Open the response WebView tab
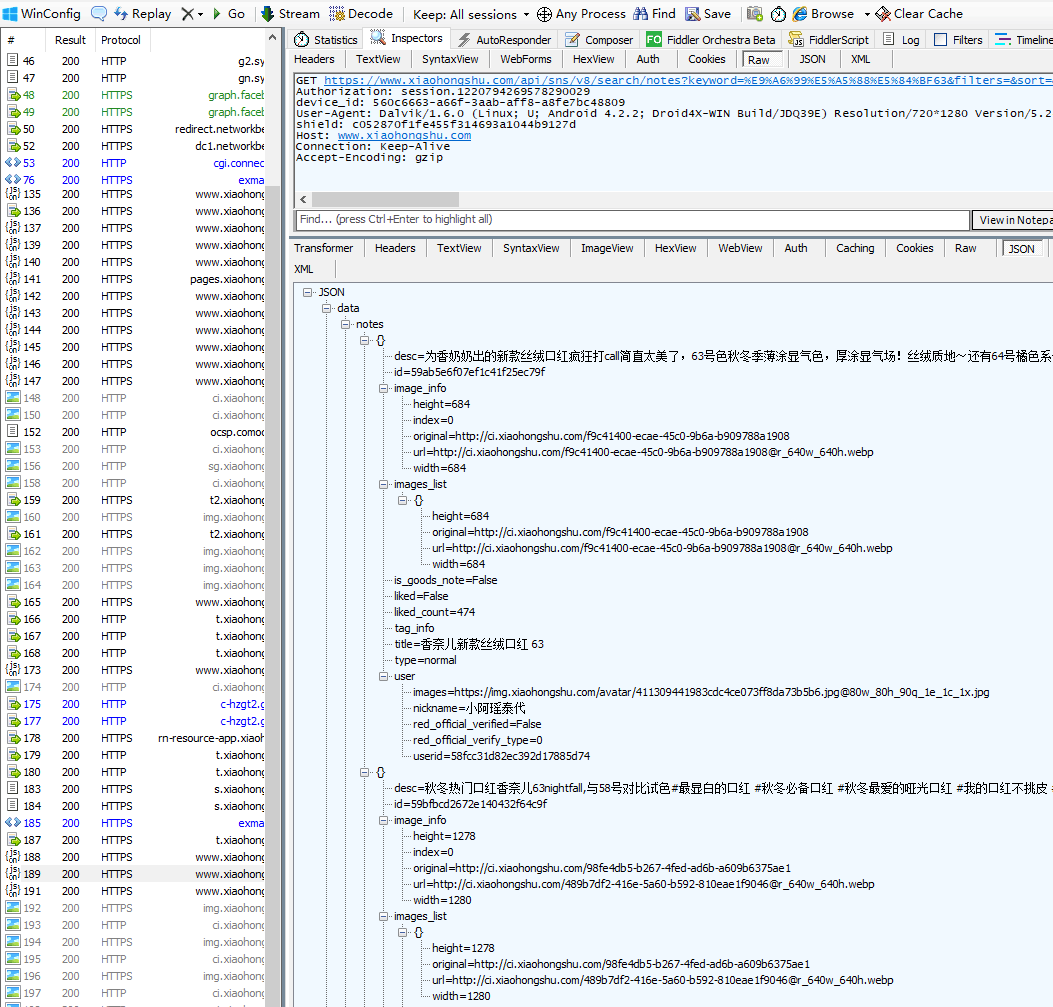The image size is (1053, 1007). point(740,248)
